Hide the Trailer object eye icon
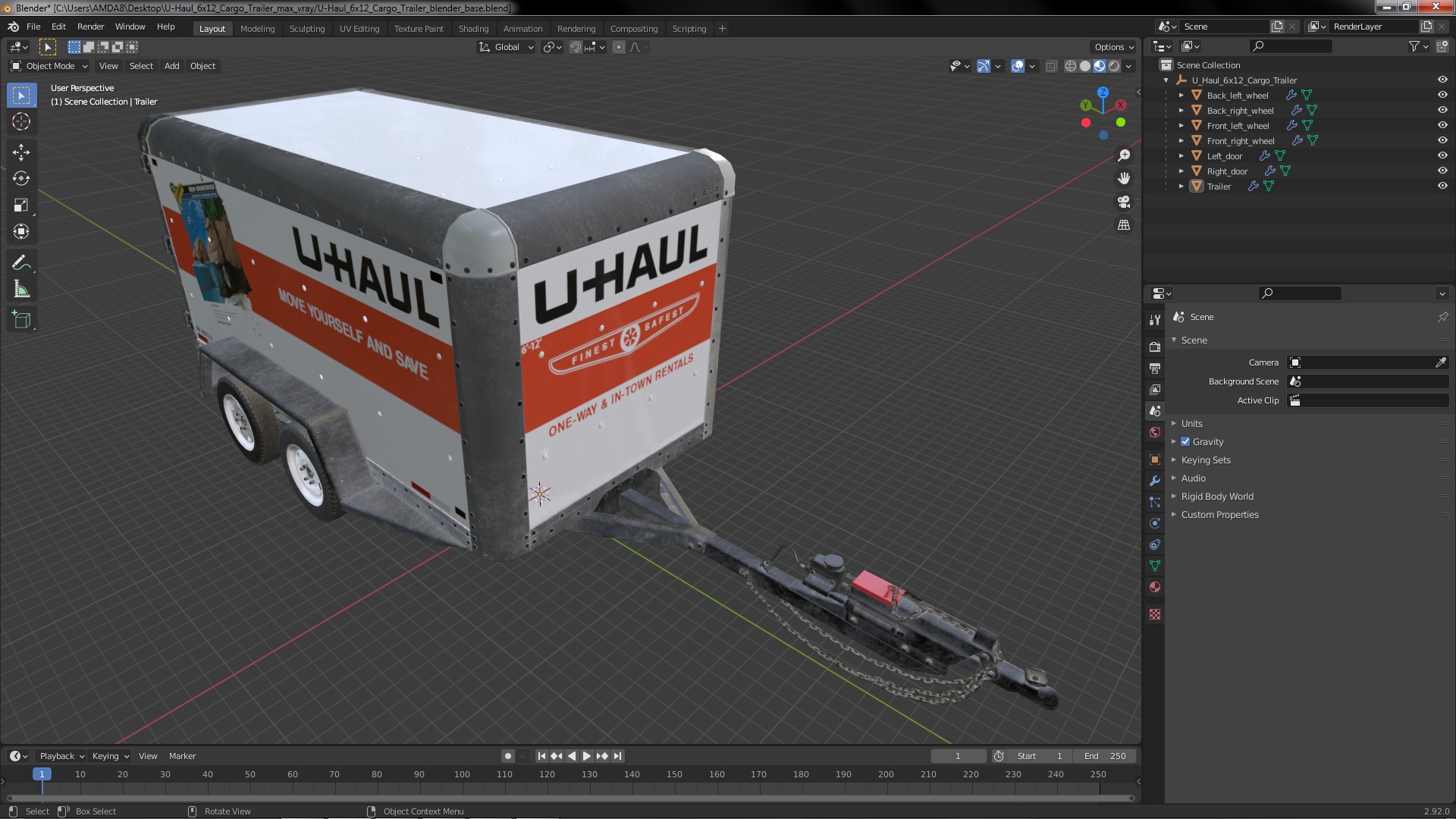 tap(1442, 187)
